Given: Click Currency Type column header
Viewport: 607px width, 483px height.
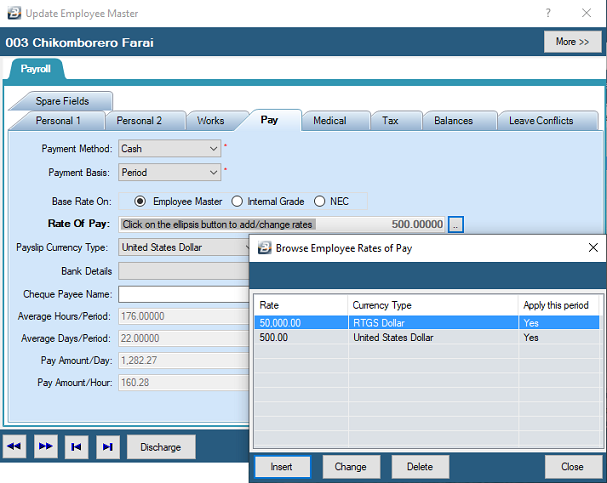Looking at the screenshot, I should [433, 305].
